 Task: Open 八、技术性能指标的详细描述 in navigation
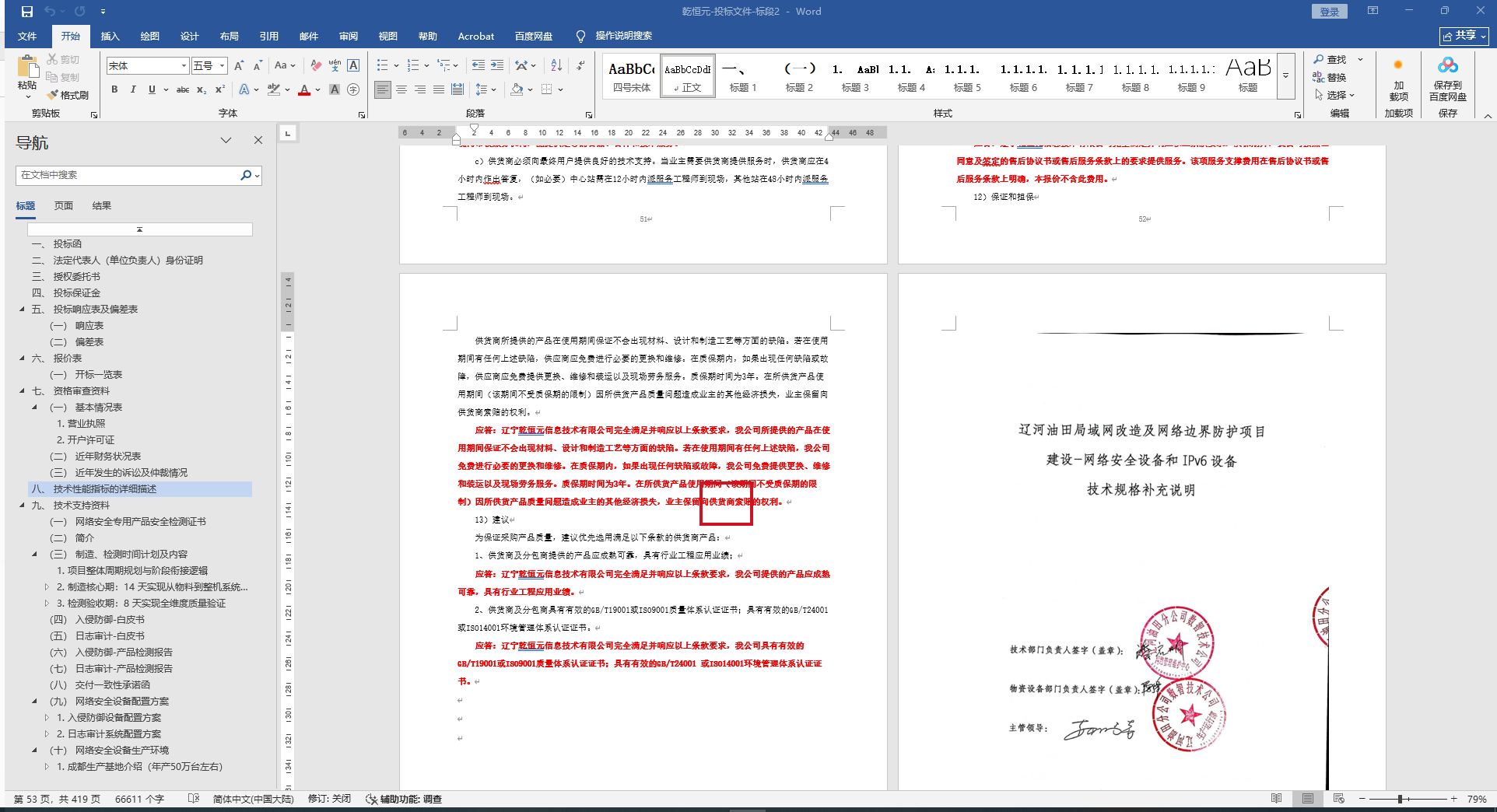point(140,489)
